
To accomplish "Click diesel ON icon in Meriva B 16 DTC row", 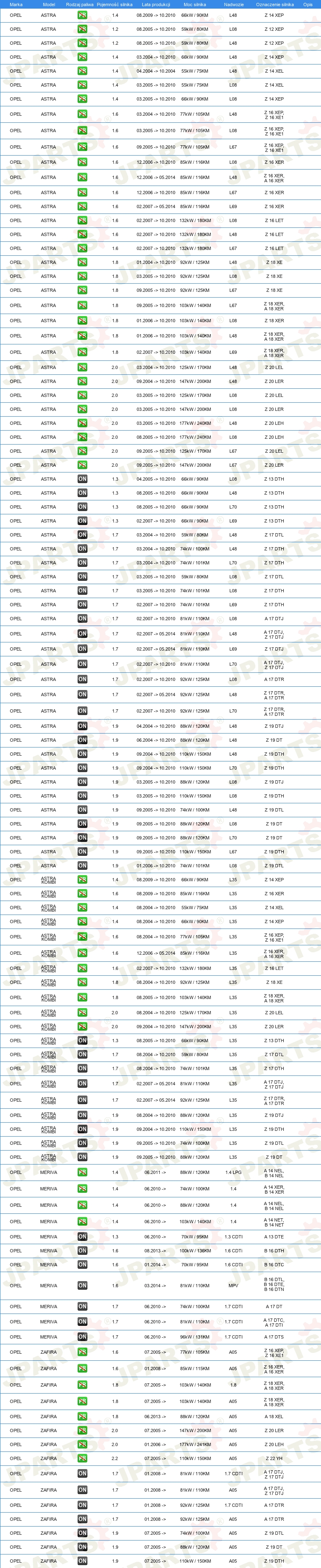I will (x=82, y=1265).
